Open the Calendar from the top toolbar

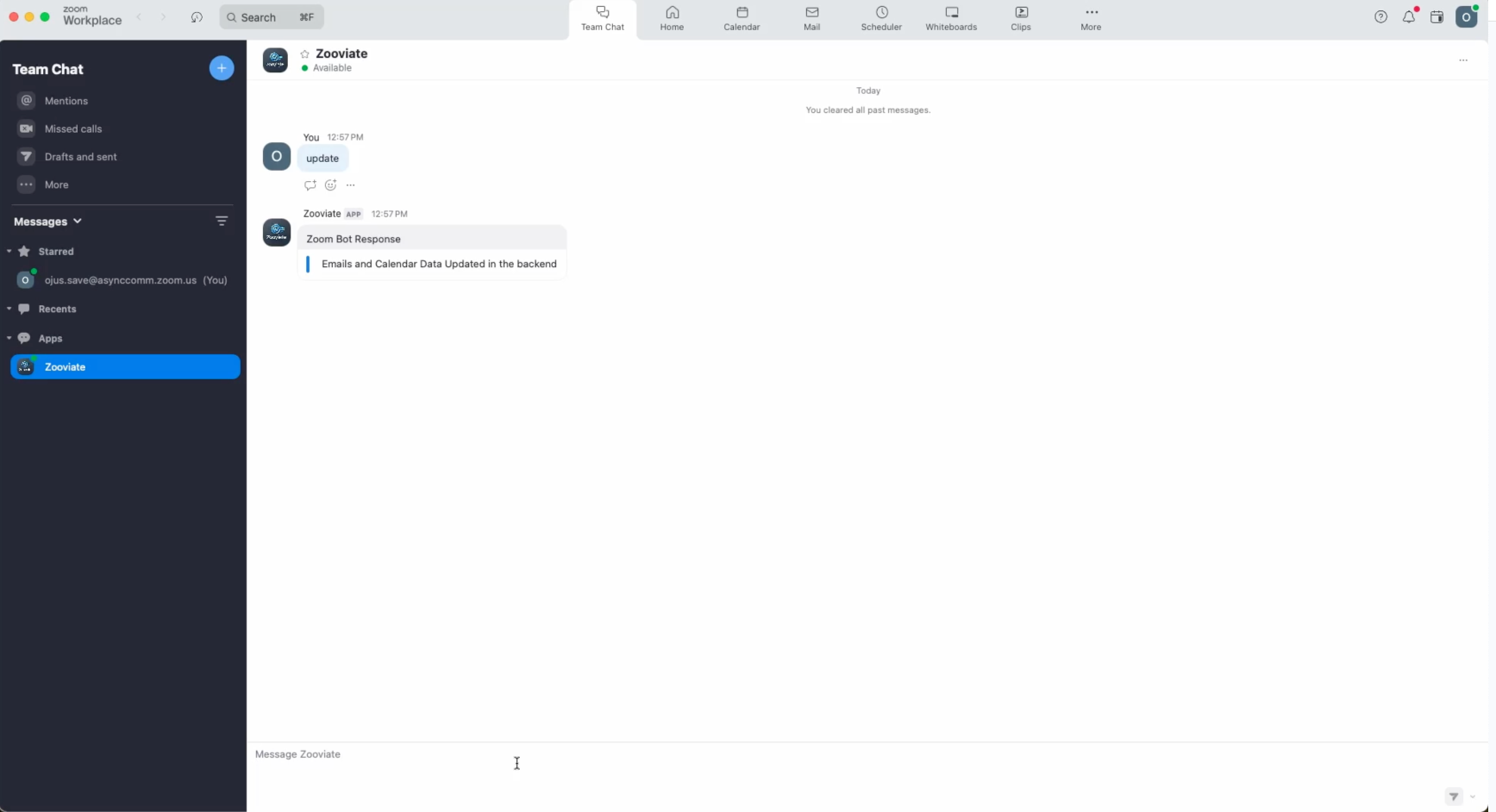[x=741, y=18]
